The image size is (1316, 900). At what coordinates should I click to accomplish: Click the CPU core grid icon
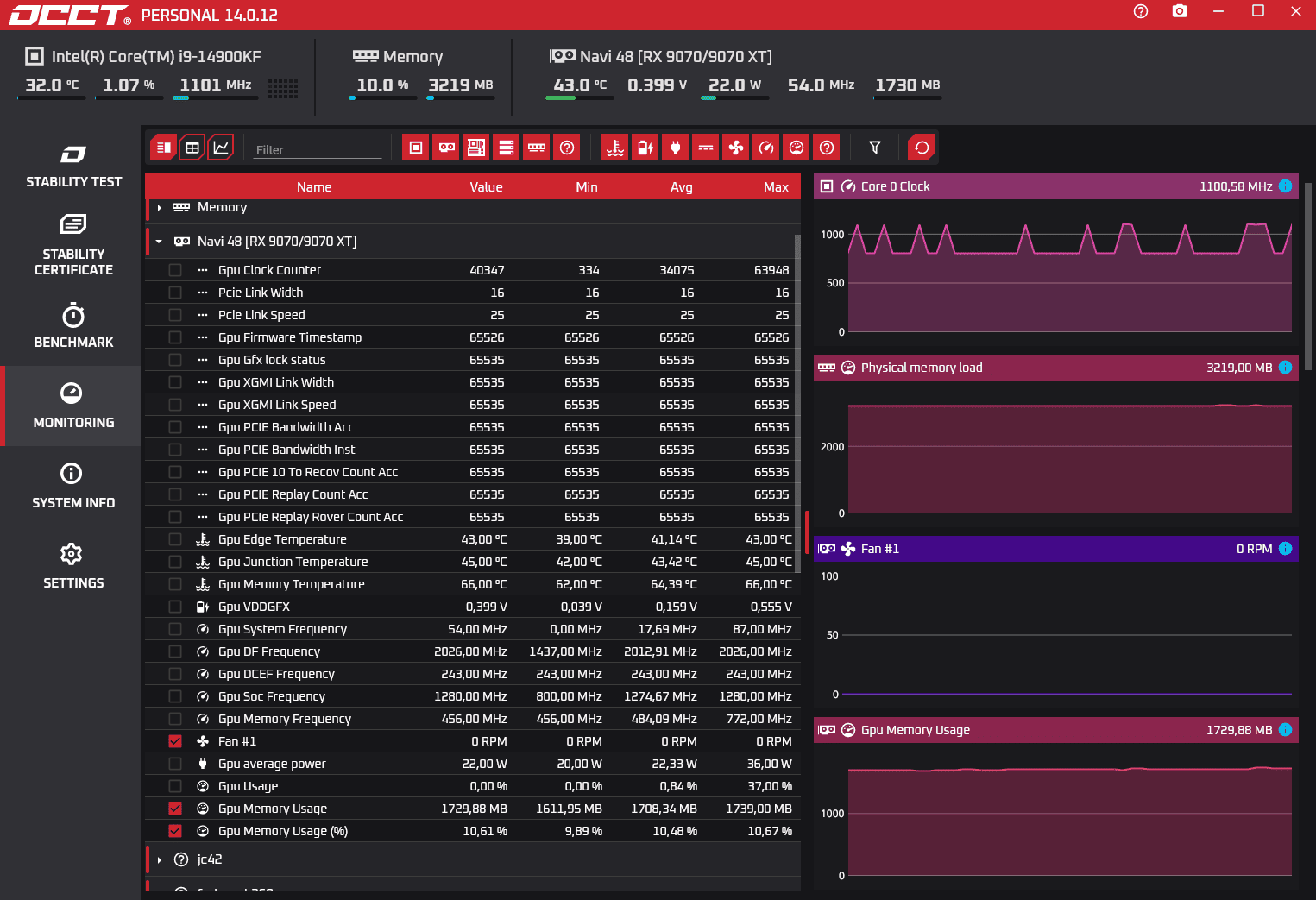tap(283, 88)
